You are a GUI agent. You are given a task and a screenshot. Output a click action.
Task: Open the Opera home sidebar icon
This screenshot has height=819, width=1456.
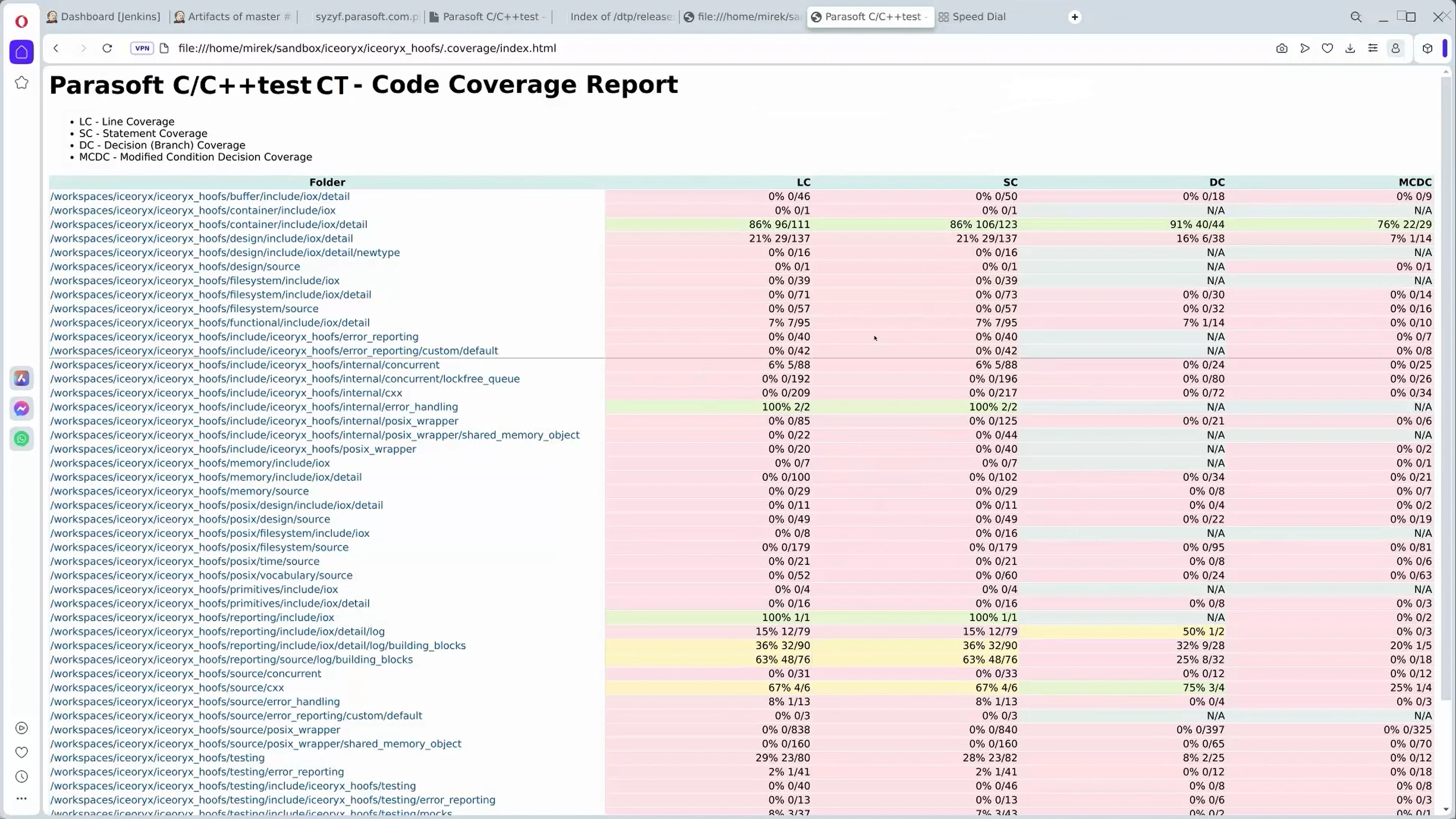(22, 52)
